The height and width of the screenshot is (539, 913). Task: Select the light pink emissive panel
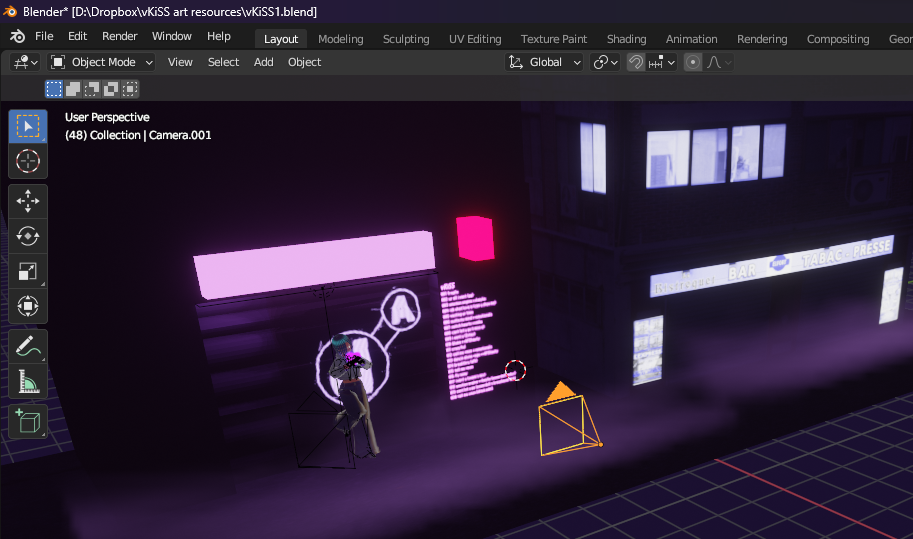tap(314, 264)
